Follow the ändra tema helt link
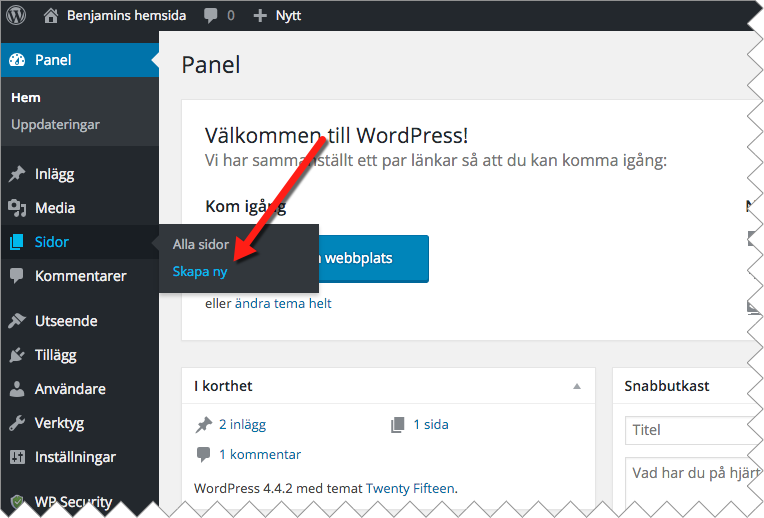The height and width of the screenshot is (518, 764). [283, 304]
